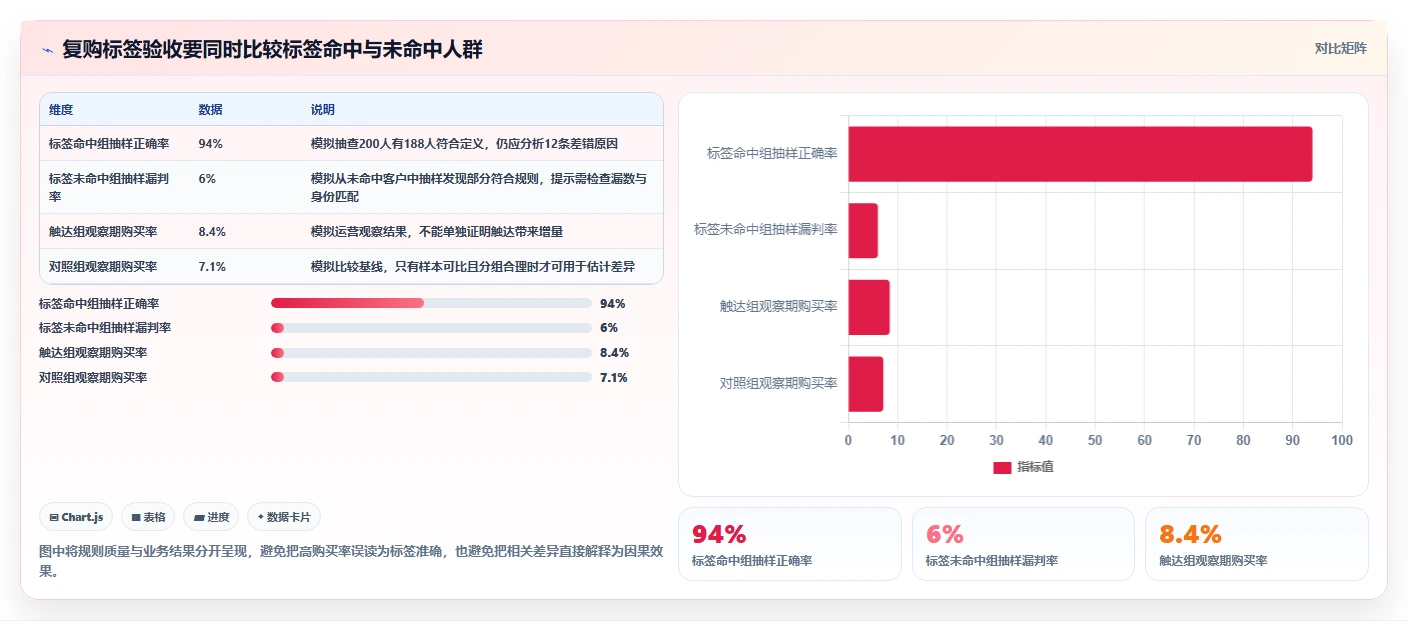Viewport: 1408px width, 621px height.
Task: Click the 标签命中组抽样正确率 94% progress bar
Action: 431,303
